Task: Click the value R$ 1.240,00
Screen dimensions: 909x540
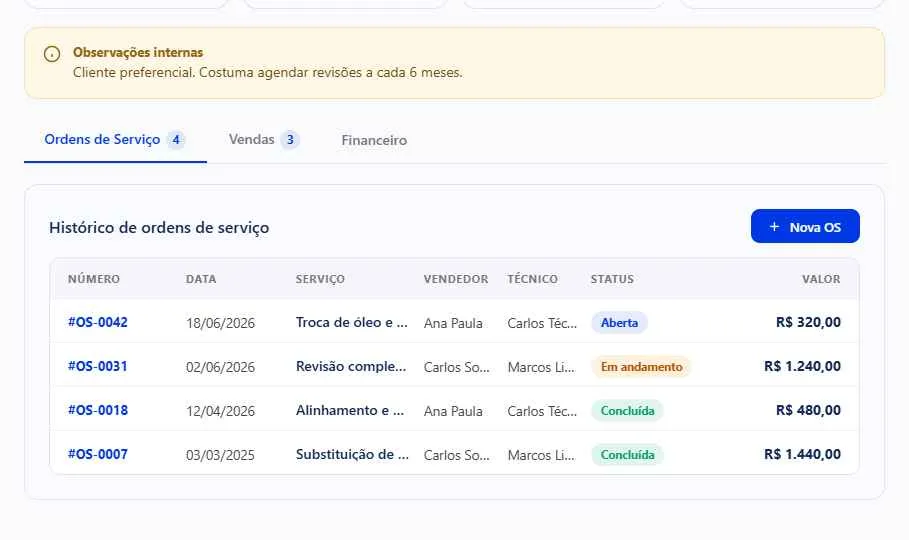Action: pyautogui.click(x=802, y=367)
